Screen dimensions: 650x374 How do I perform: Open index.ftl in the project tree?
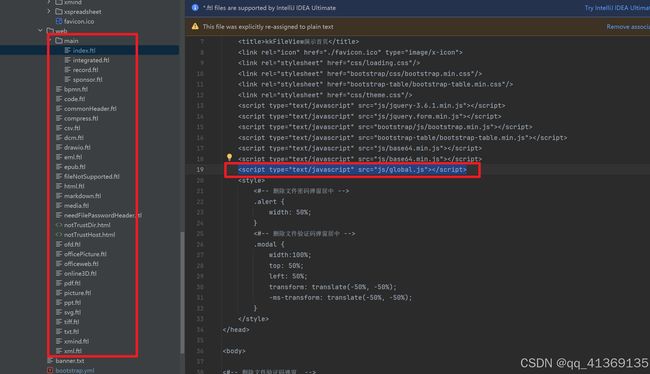tap(84, 50)
